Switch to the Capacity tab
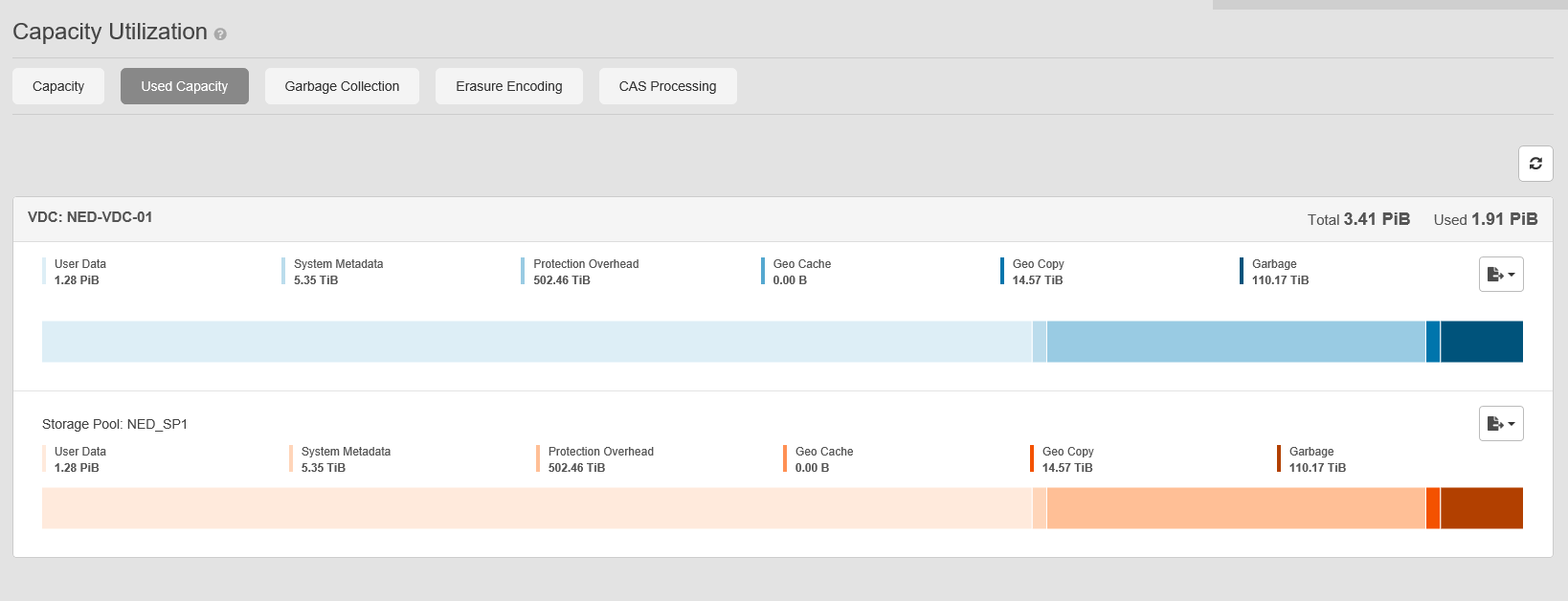 coord(58,86)
